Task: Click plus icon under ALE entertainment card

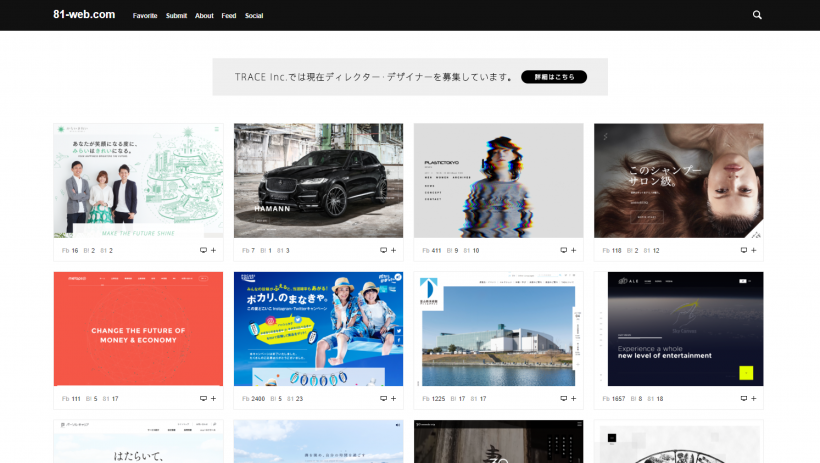Action: (x=753, y=398)
